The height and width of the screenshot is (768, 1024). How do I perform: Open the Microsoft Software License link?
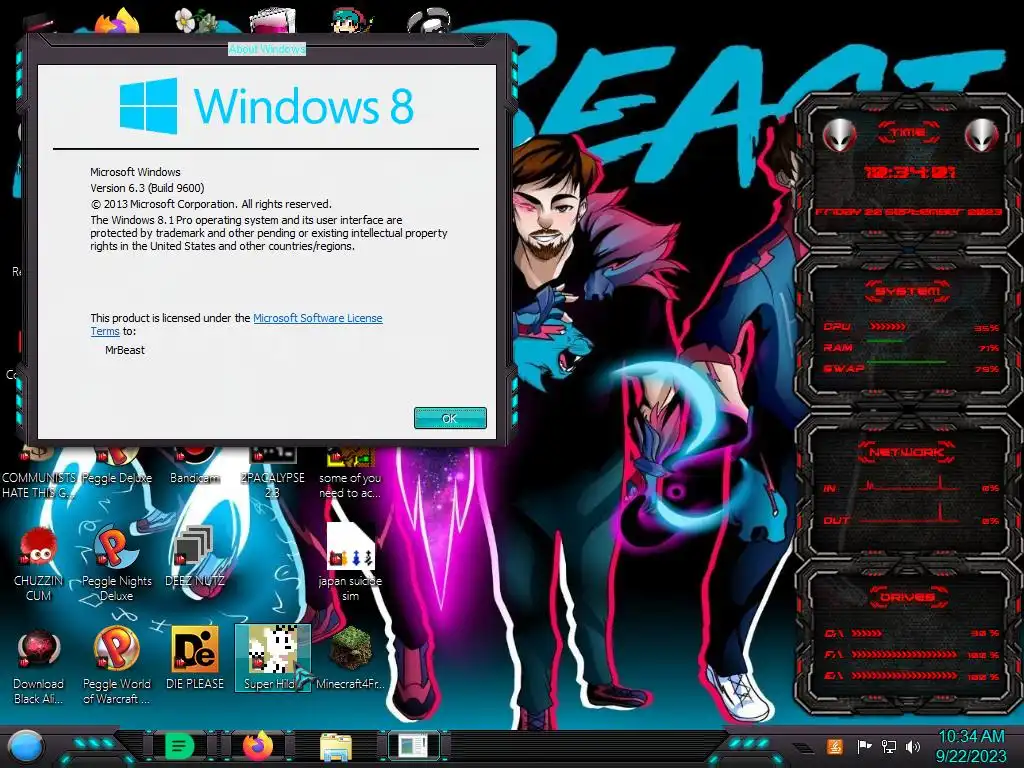click(317, 318)
